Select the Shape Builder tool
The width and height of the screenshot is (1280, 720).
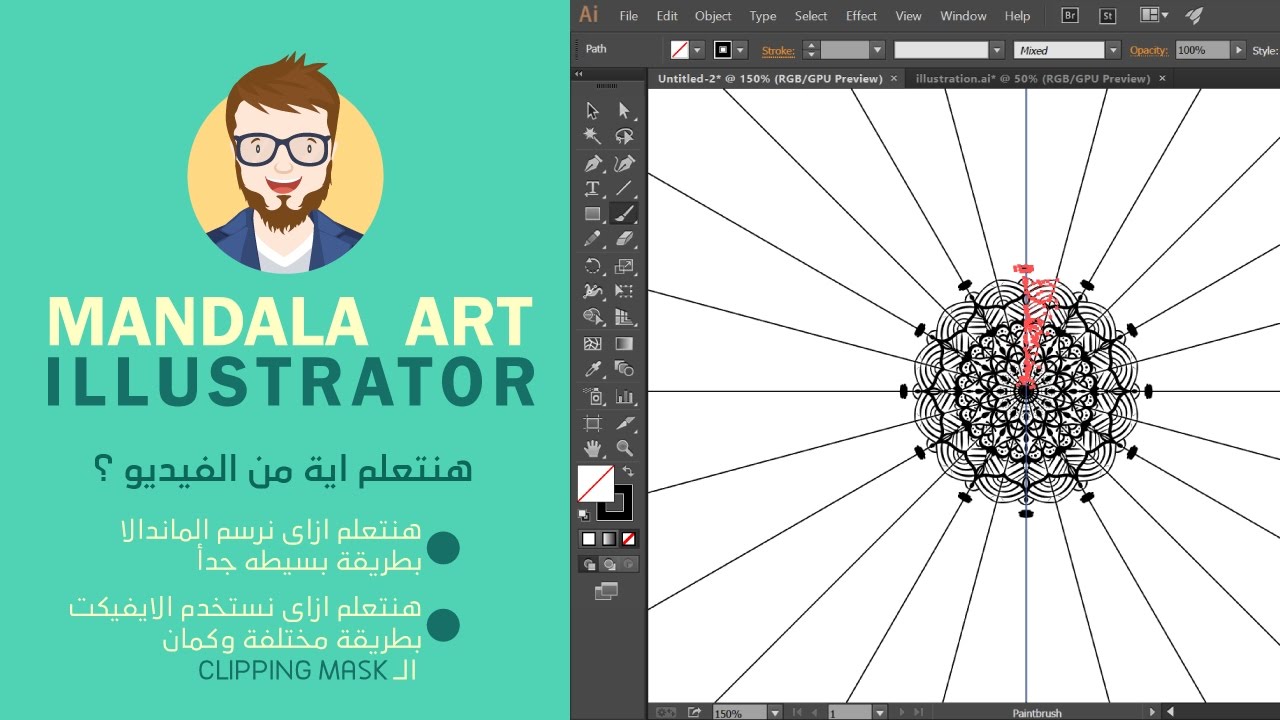[x=592, y=318]
